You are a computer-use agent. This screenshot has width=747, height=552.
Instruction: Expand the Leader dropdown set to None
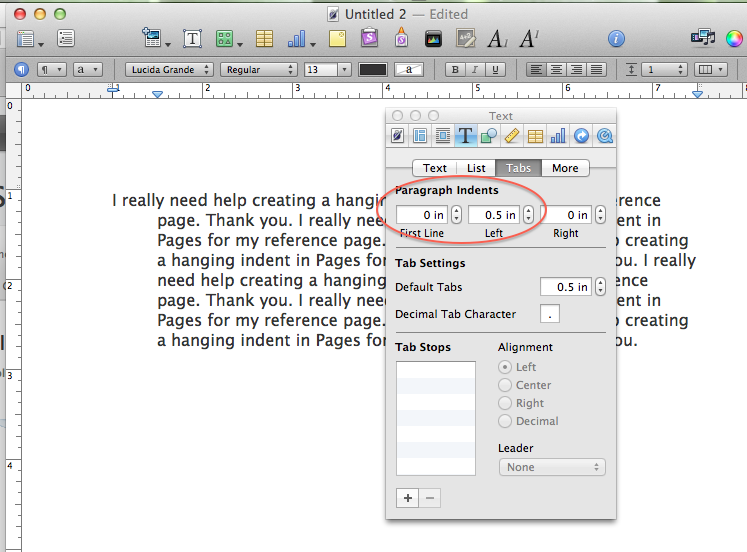coord(552,467)
